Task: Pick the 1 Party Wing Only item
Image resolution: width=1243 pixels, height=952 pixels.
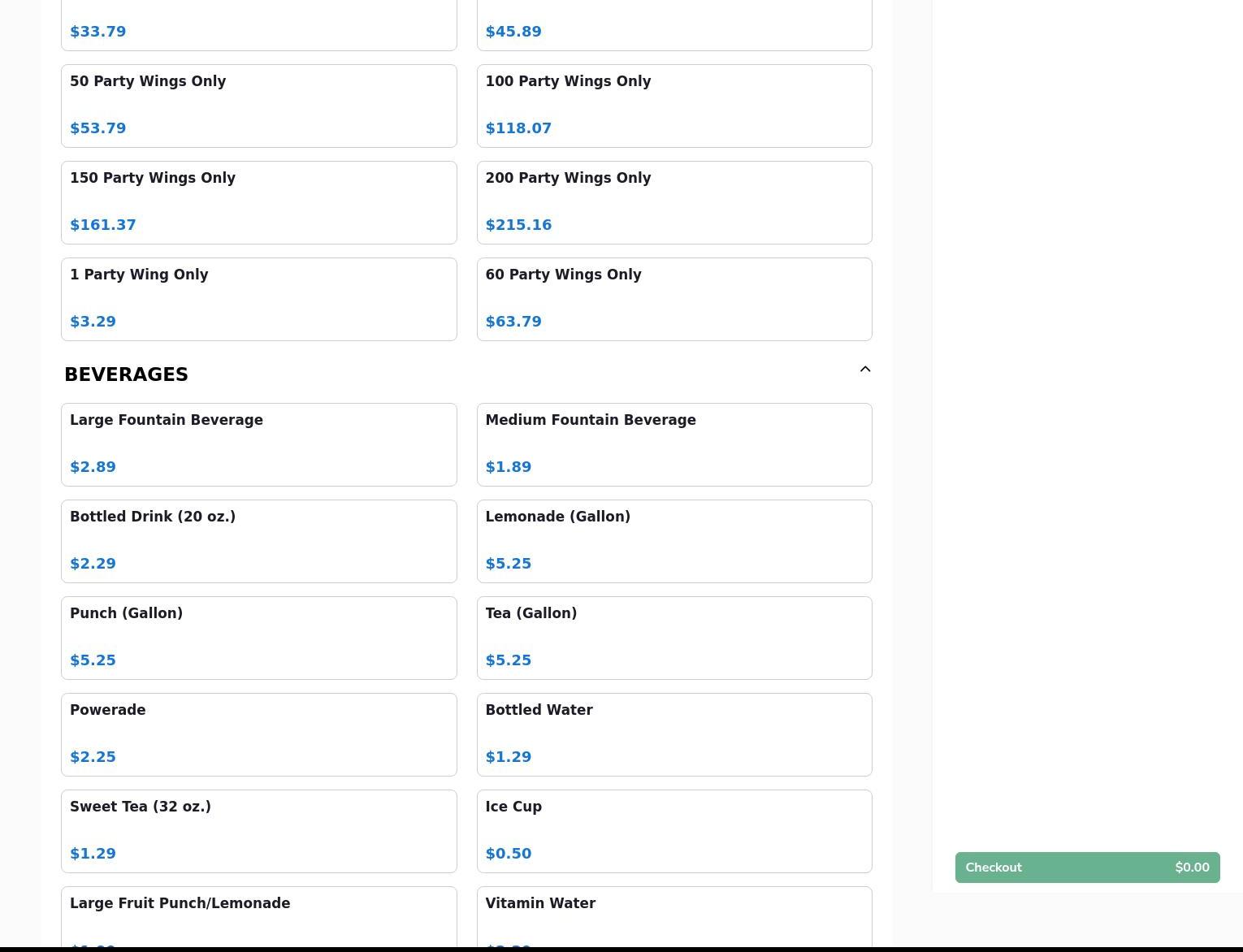Action: point(258,299)
